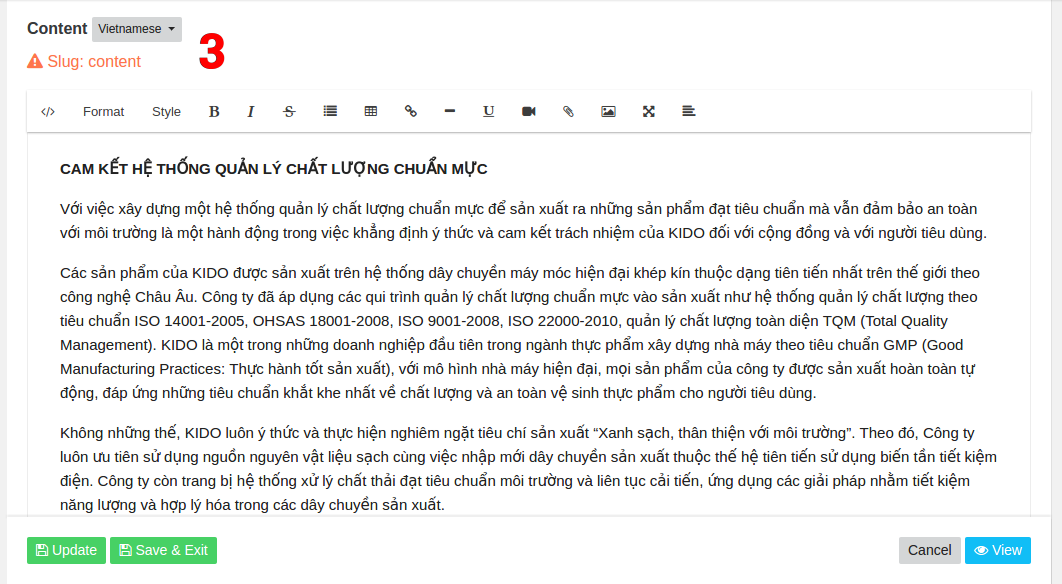Click the Save & Exit button

point(163,550)
